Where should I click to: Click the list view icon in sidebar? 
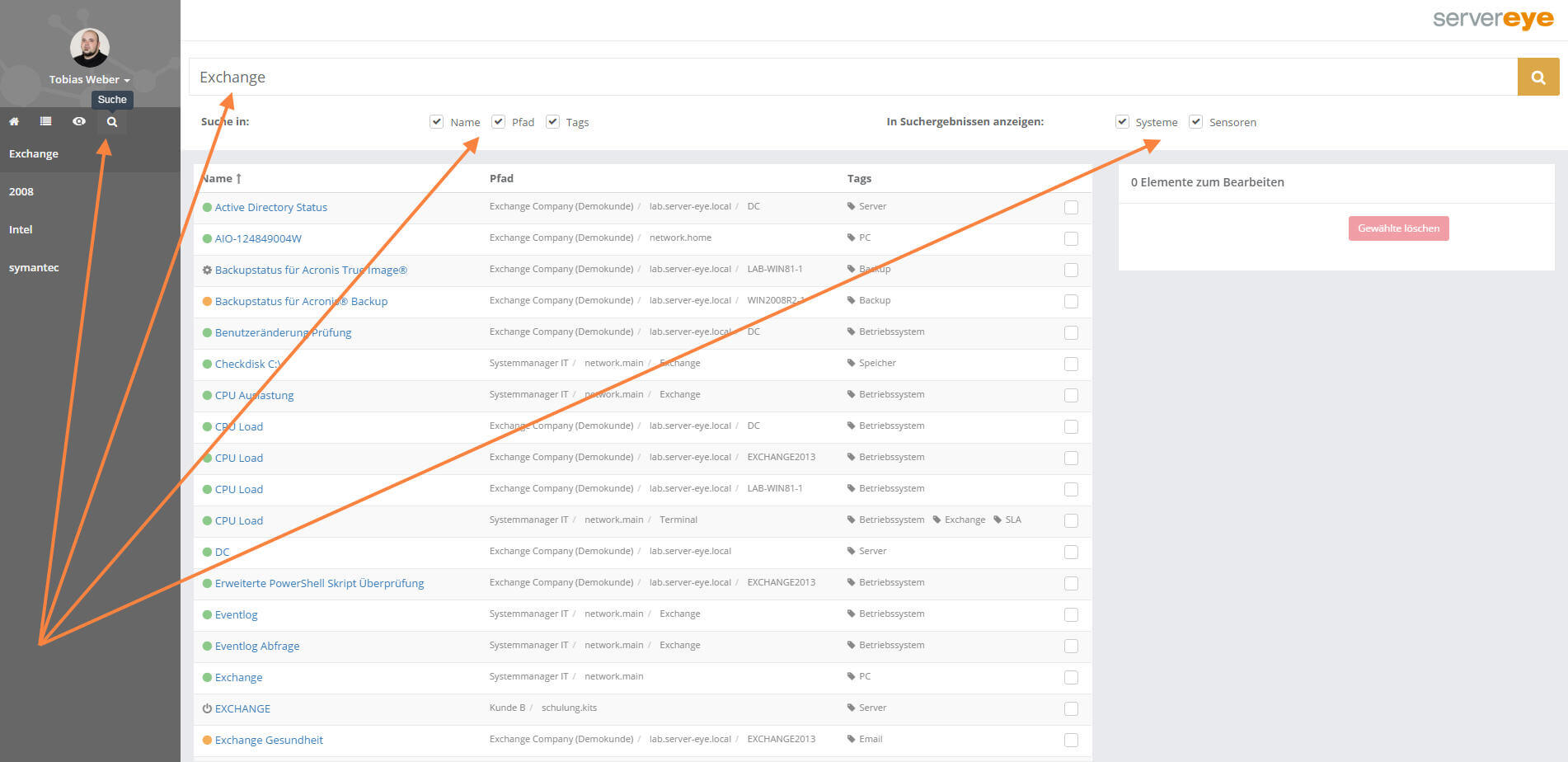coord(45,121)
